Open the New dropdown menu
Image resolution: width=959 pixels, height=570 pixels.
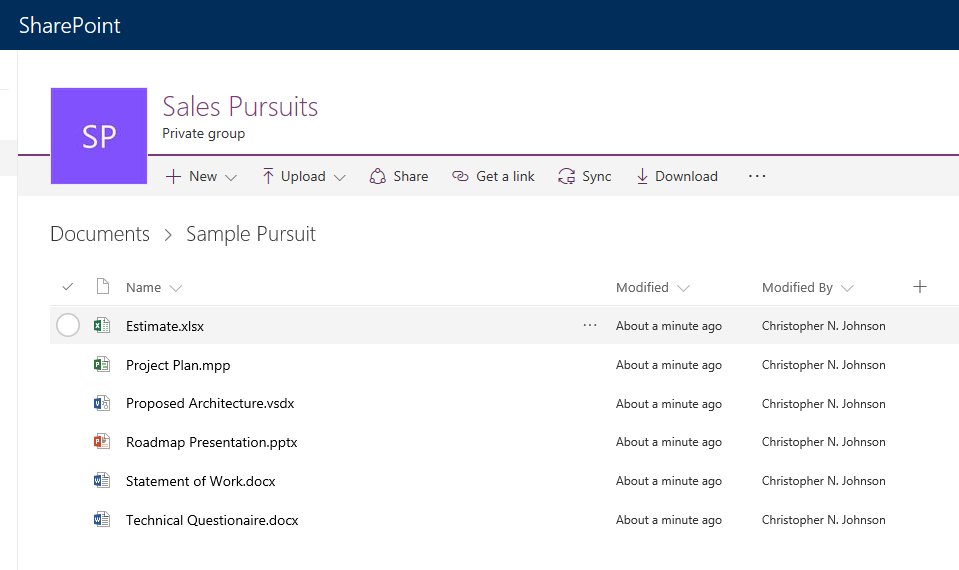coord(201,176)
